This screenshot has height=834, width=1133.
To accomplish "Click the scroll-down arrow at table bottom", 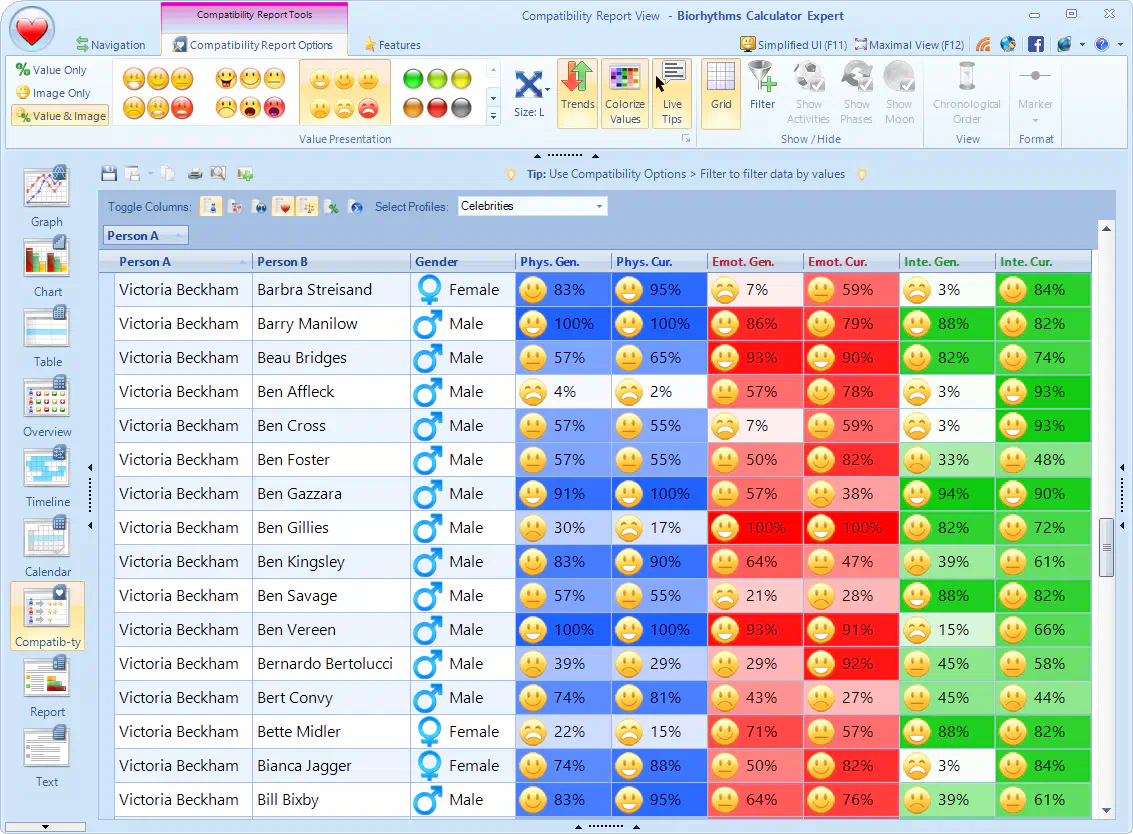I will click(1106, 811).
